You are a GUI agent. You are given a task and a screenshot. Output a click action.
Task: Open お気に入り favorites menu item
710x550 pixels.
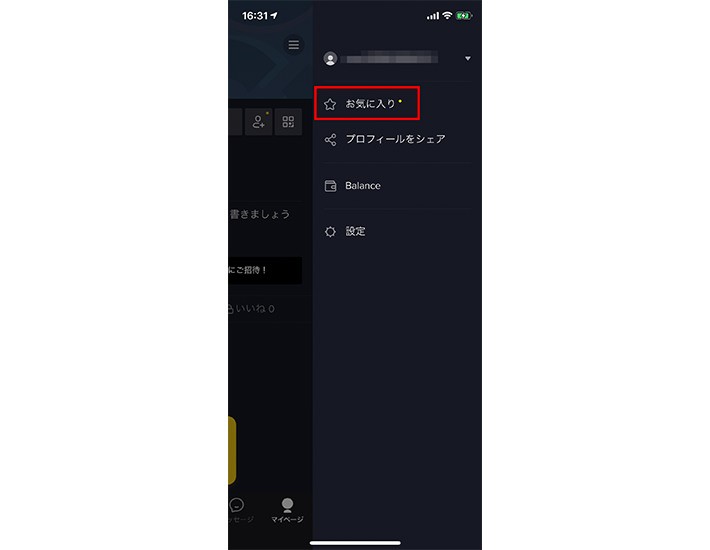(367, 104)
